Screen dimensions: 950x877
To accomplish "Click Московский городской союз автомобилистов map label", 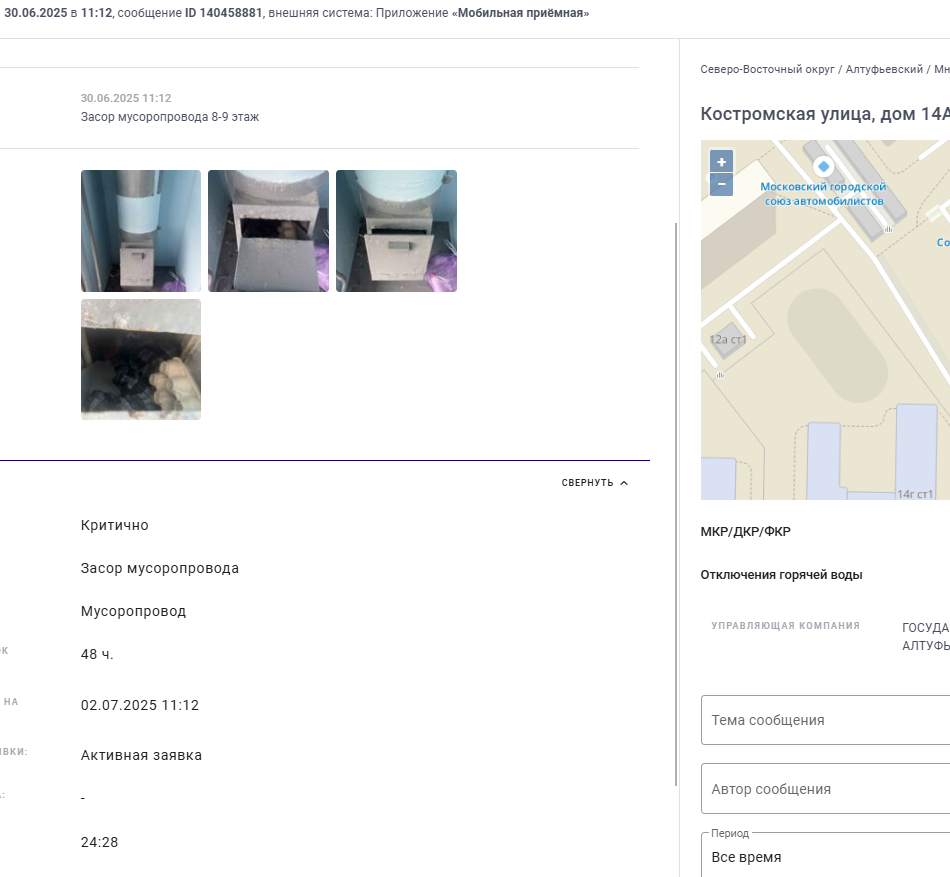I will coord(823,194).
